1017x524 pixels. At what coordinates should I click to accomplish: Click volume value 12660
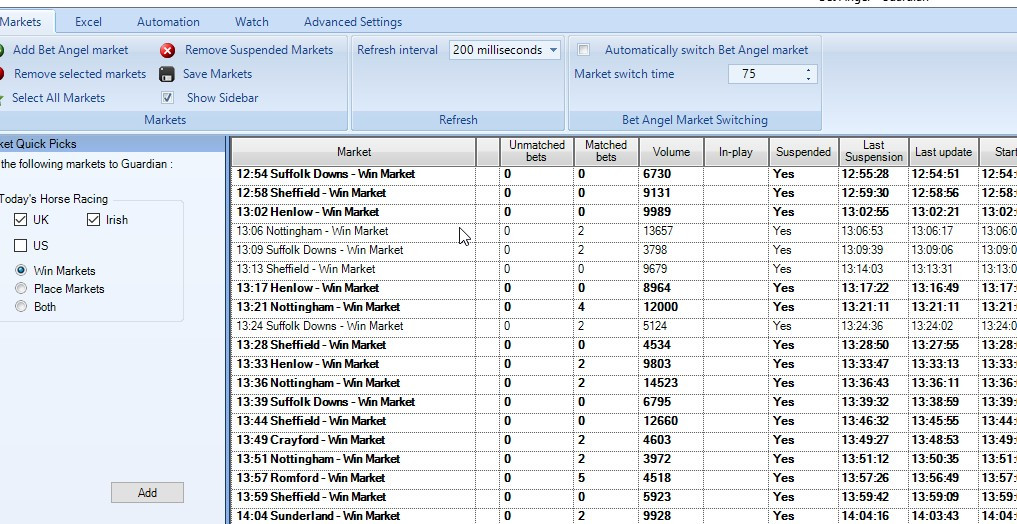(660, 421)
